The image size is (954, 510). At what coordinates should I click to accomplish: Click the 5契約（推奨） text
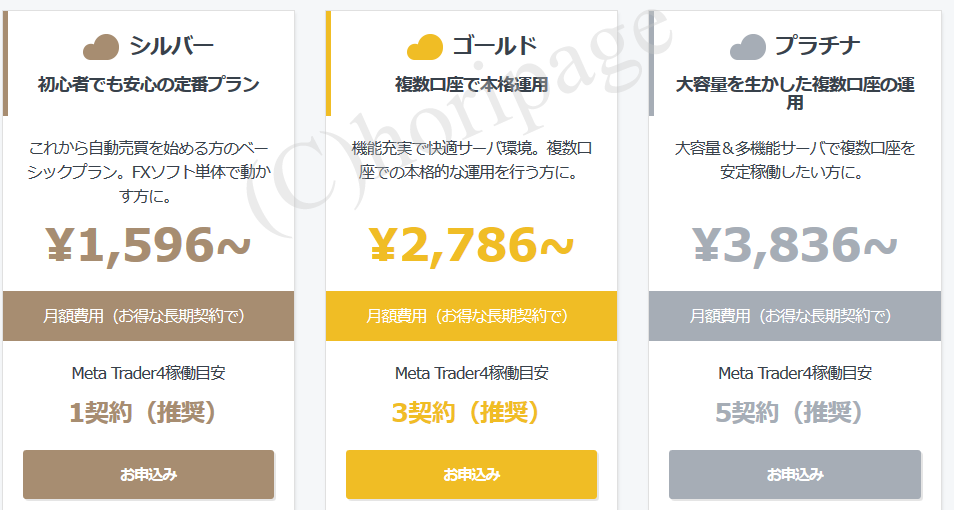coord(790,413)
